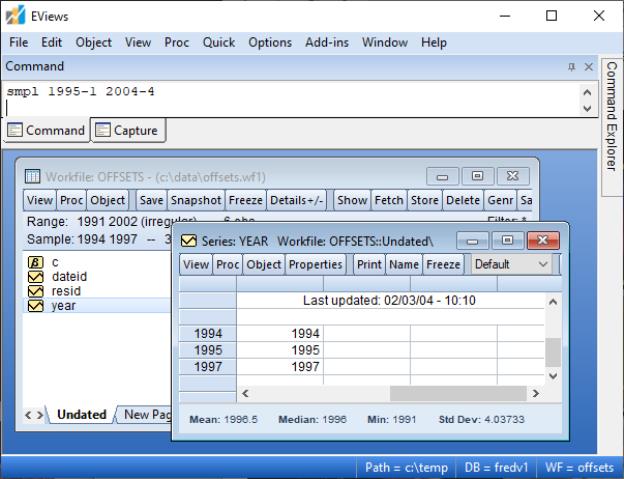Open the Quick menu

click(x=218, y=43)
